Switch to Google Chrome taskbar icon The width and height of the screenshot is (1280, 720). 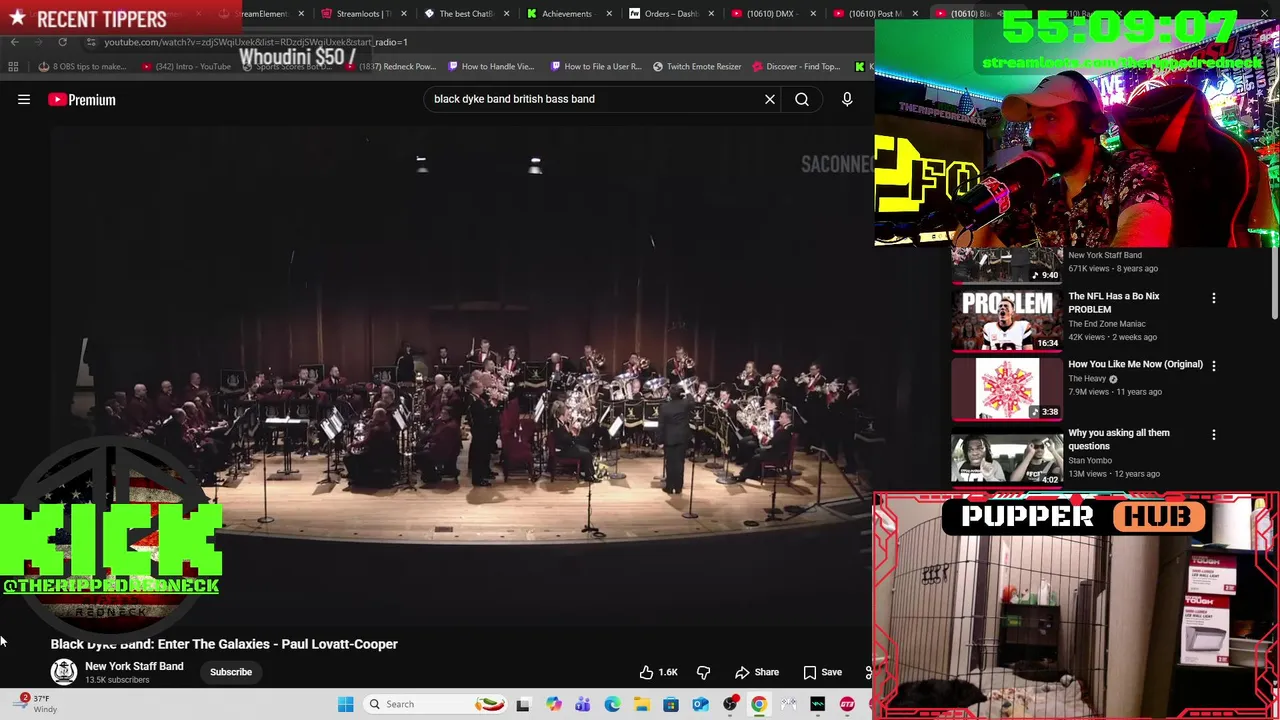point(759,704)
